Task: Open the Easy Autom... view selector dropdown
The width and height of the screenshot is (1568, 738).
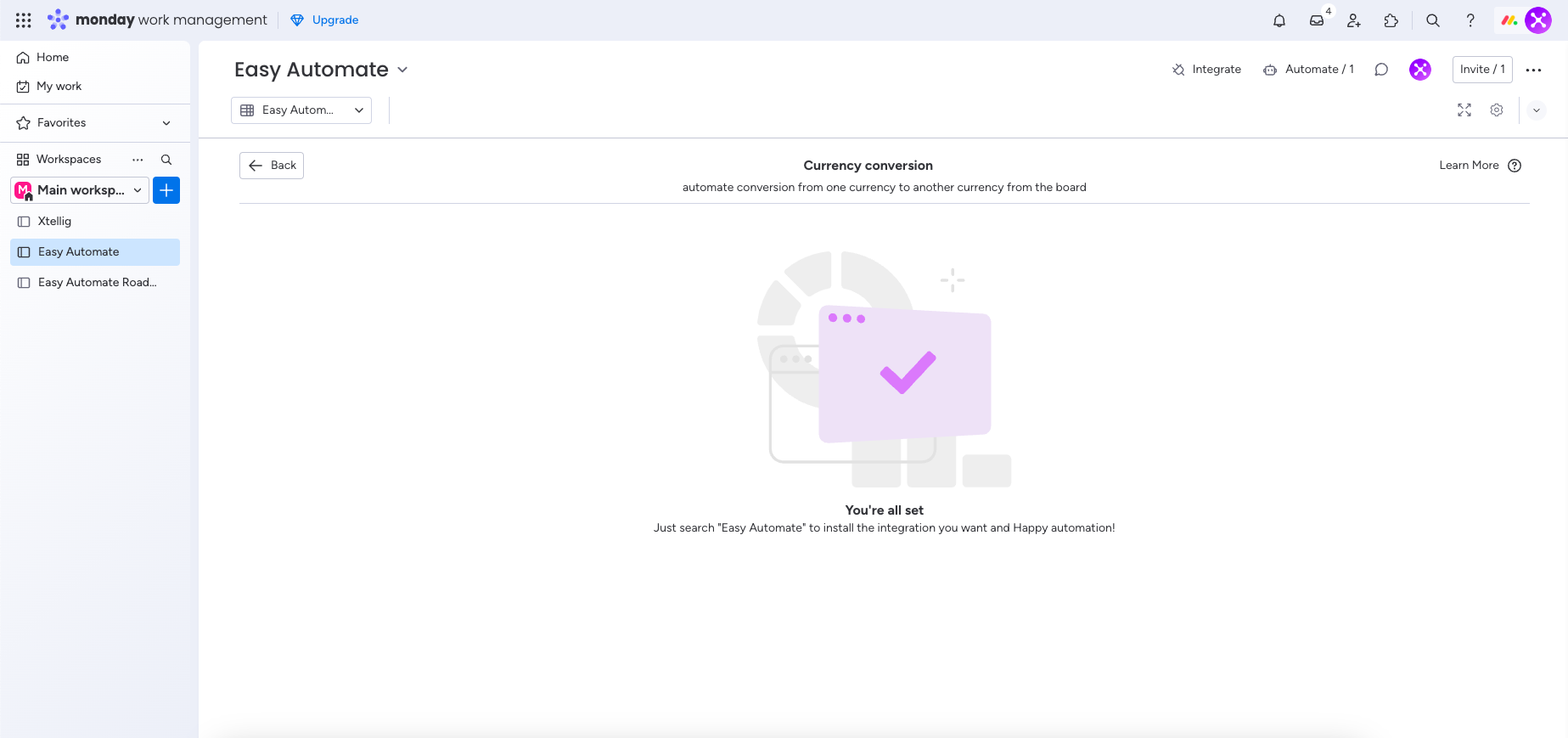Action: pos(301,110)
